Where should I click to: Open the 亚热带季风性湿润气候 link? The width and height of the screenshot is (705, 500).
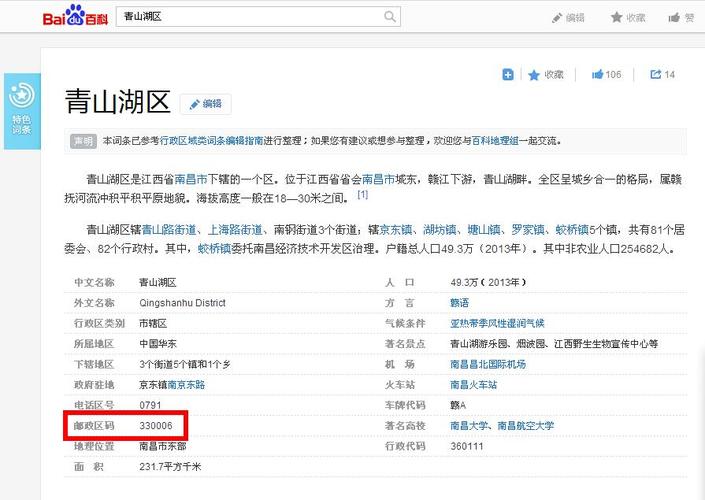(497, 323)
